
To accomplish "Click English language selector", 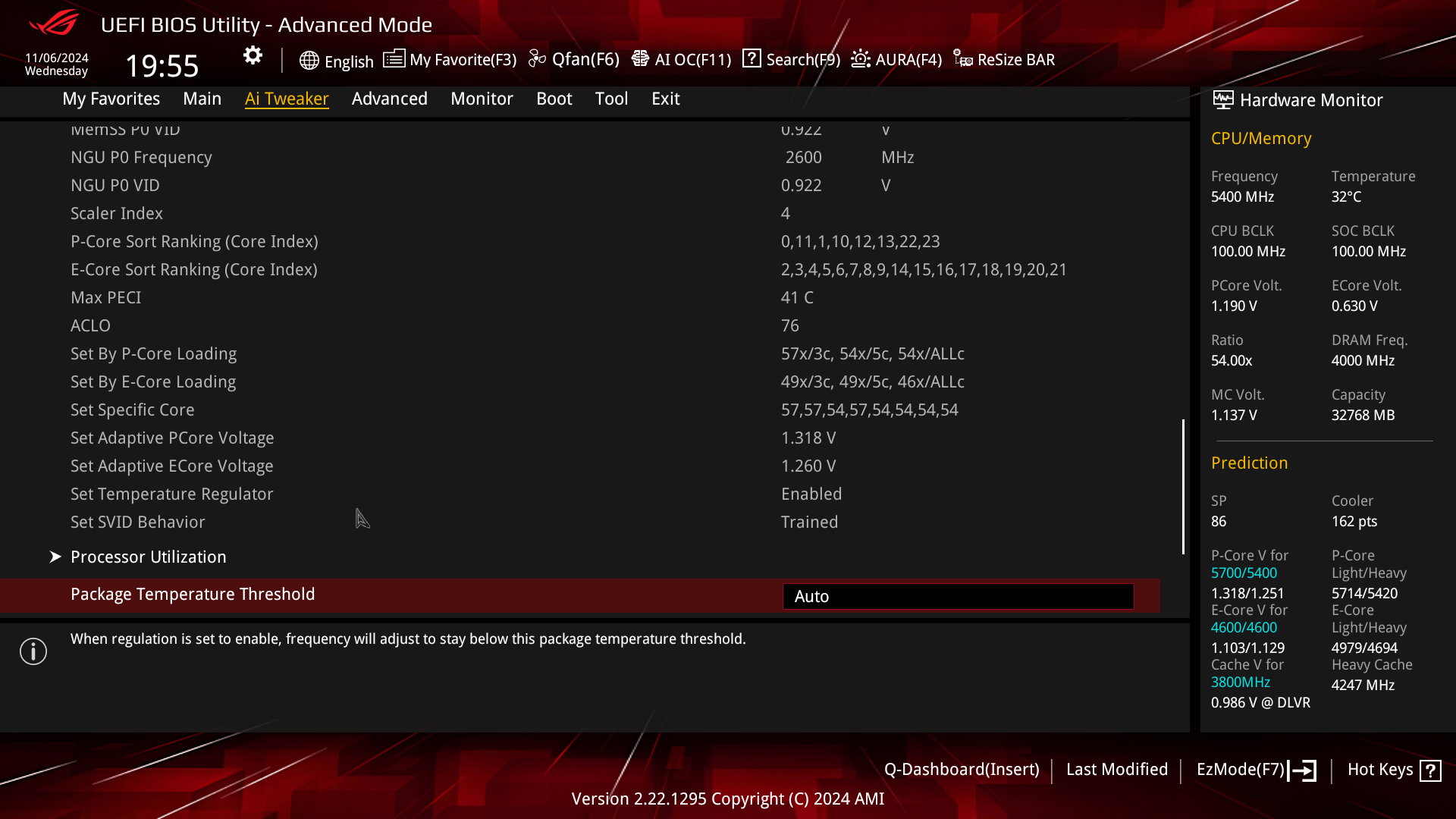I will coord(349,61).
